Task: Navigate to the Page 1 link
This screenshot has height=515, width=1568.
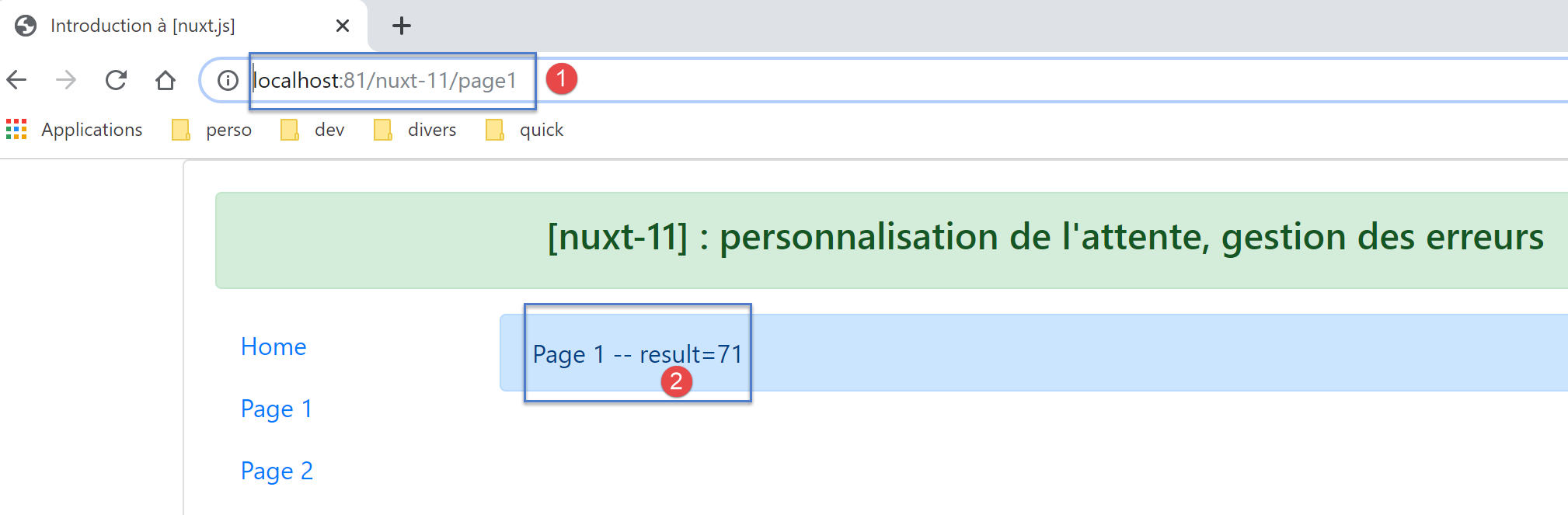Action: 277,409
